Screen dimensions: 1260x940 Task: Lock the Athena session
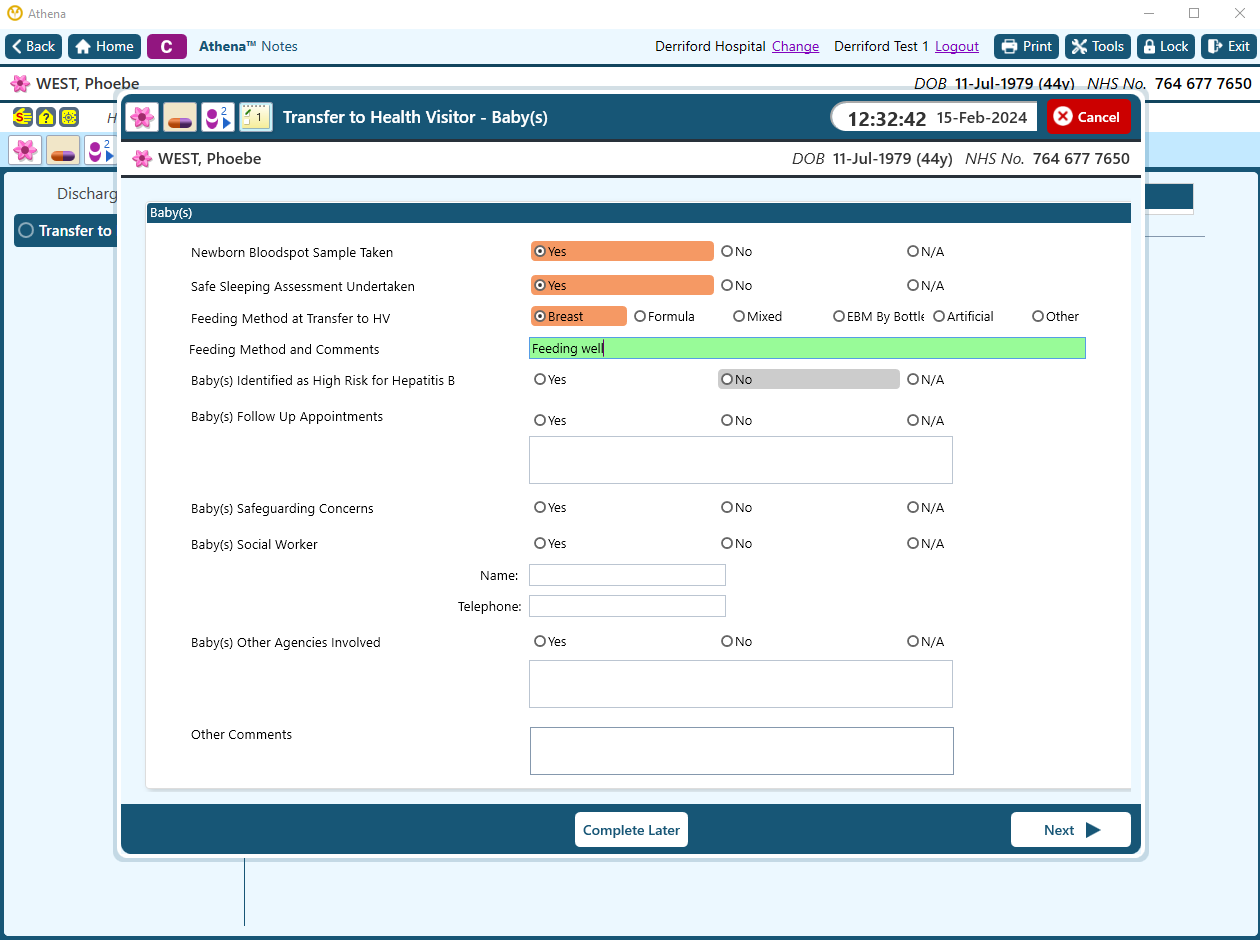pyautogui.click(x=1166, y=46)
